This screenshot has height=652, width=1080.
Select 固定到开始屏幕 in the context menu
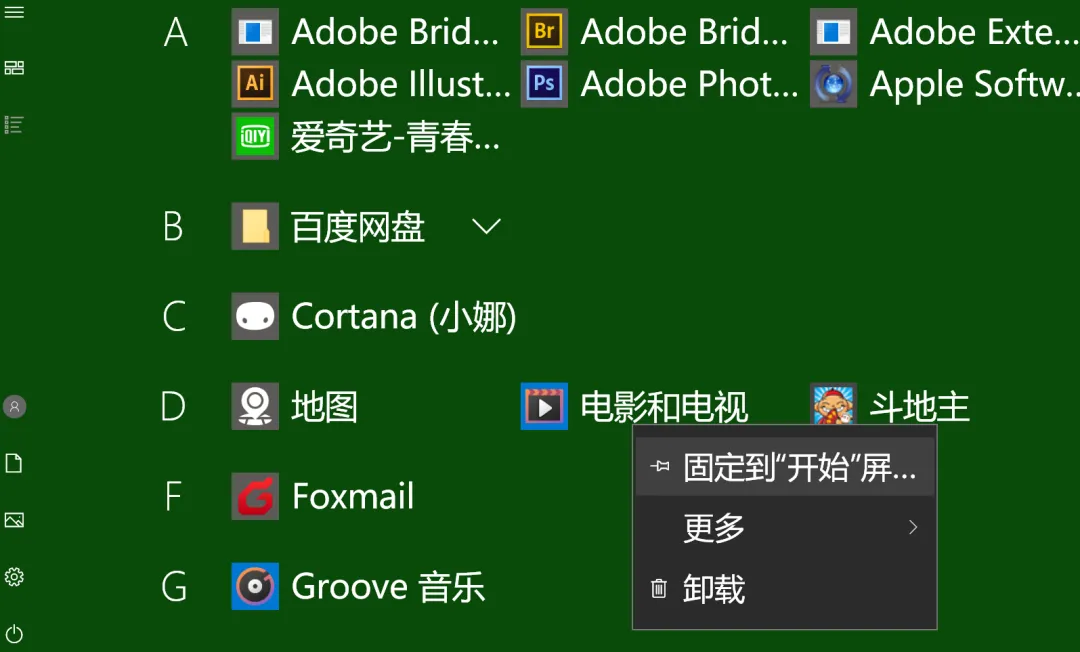coord(784,466)
